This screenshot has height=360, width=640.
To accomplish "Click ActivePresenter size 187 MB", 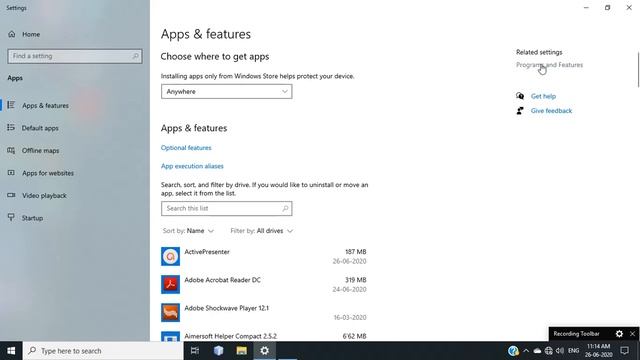I will point(356,252).
